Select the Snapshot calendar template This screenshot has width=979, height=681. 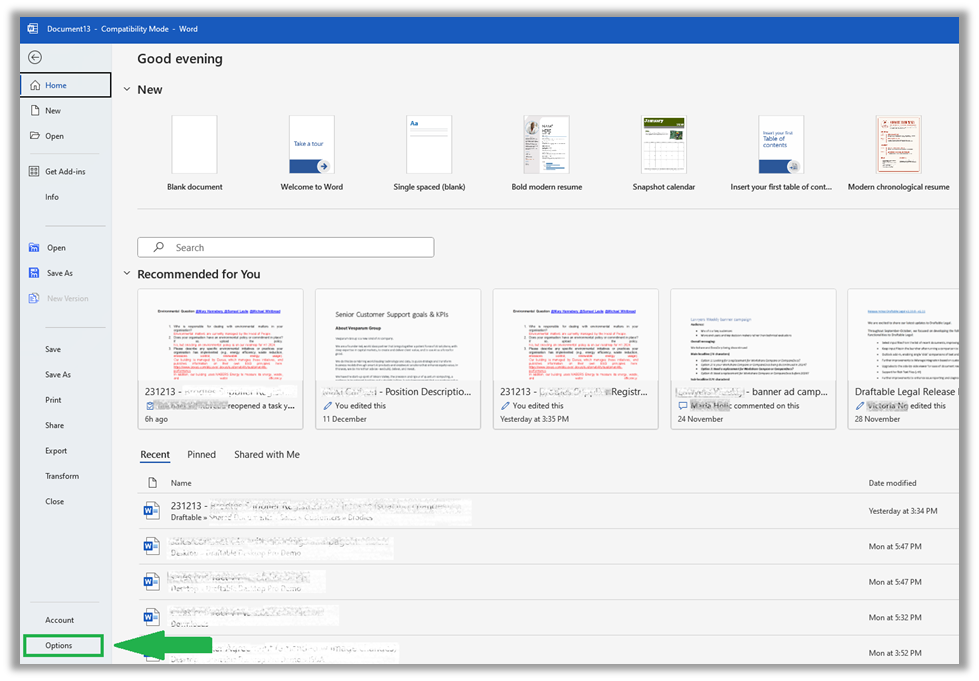[x=663, y=153]
